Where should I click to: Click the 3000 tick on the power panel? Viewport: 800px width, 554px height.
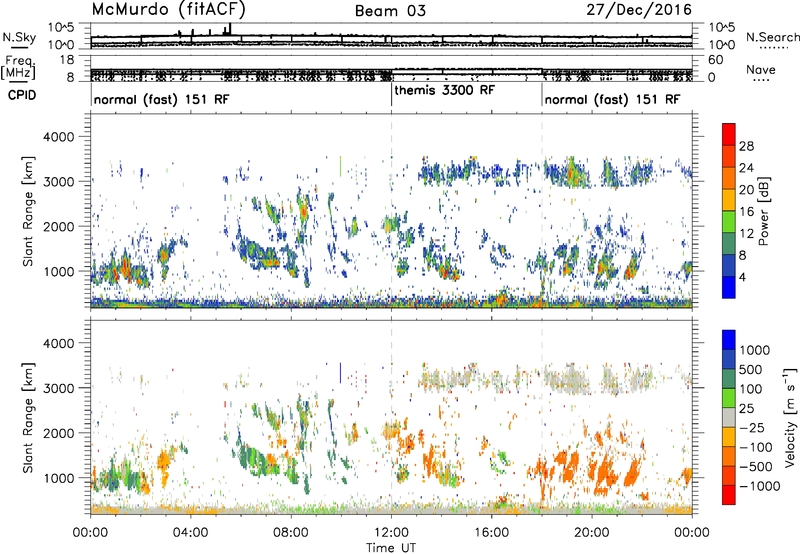(61, 182)
